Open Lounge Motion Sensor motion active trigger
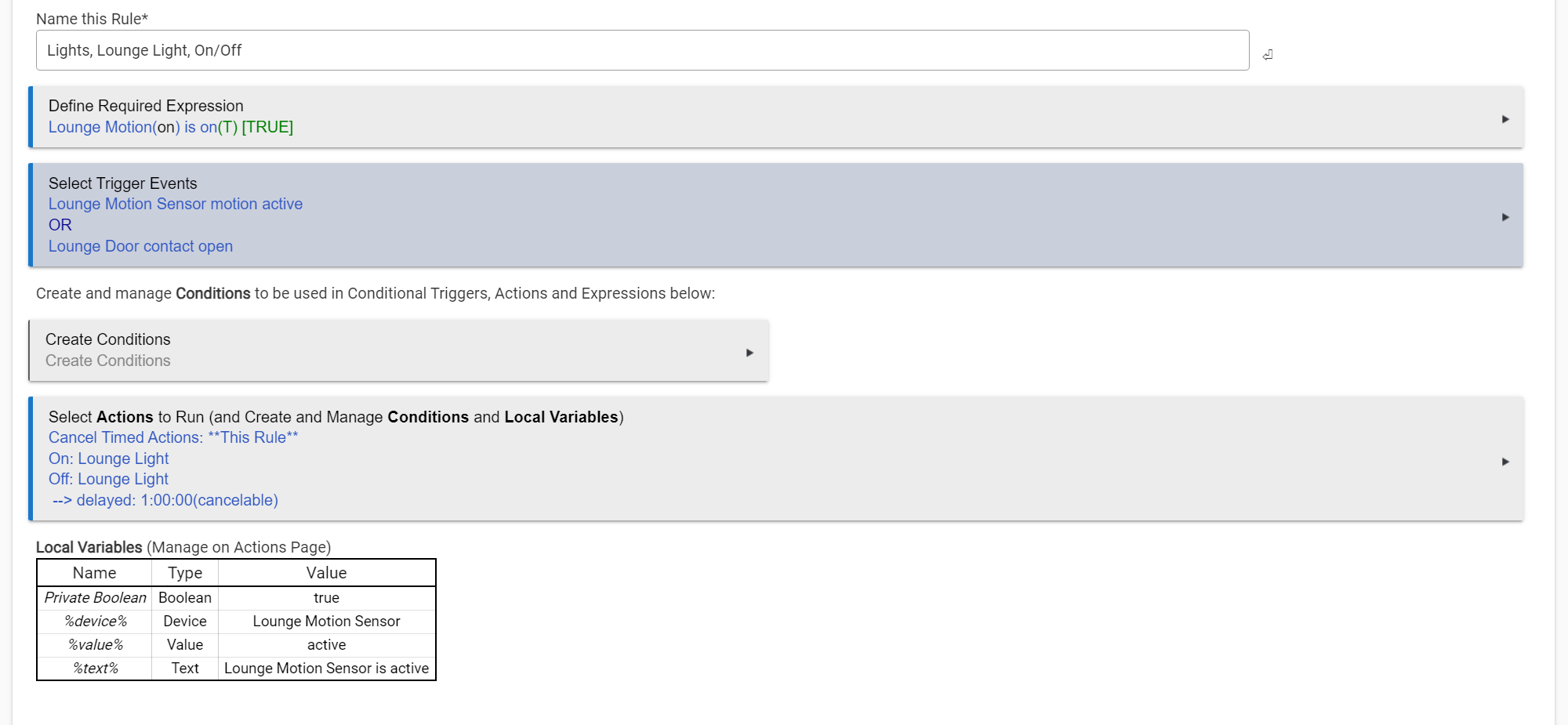1568x725 pixels. [176, 204]
